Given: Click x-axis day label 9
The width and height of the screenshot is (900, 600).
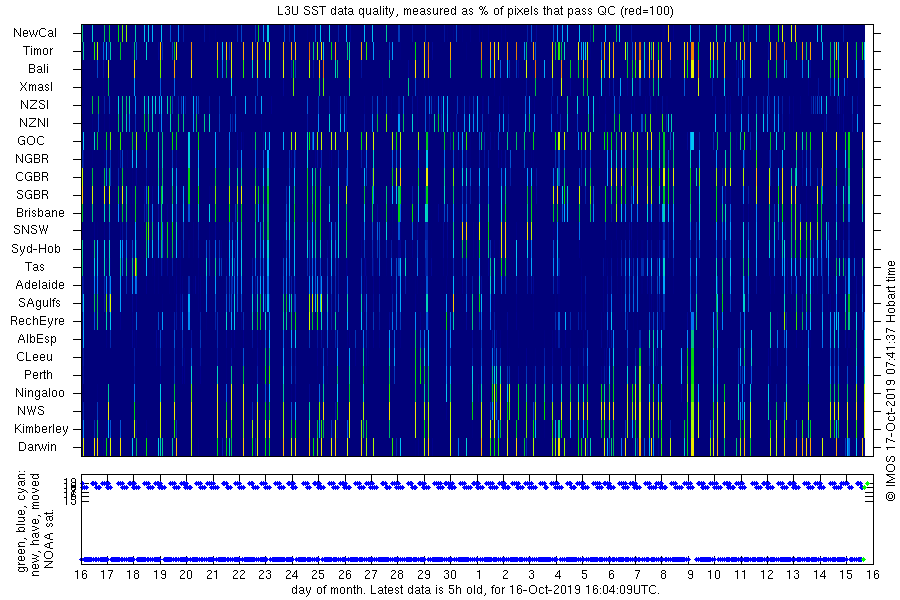Looking at the screenshot, I should (x=690, y=575).
